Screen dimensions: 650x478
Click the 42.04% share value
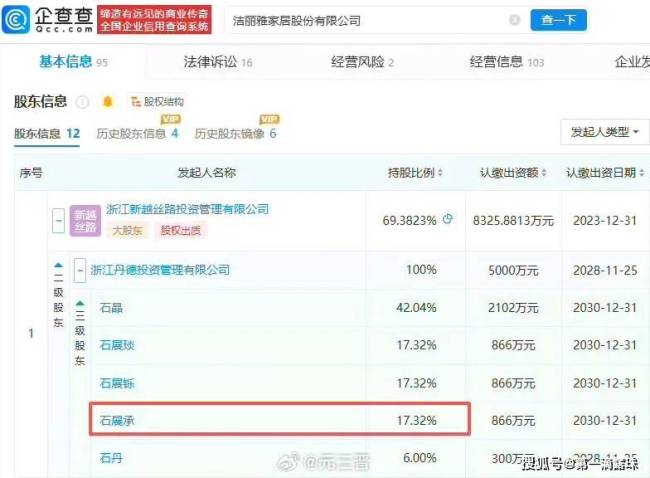pos(416,308)
